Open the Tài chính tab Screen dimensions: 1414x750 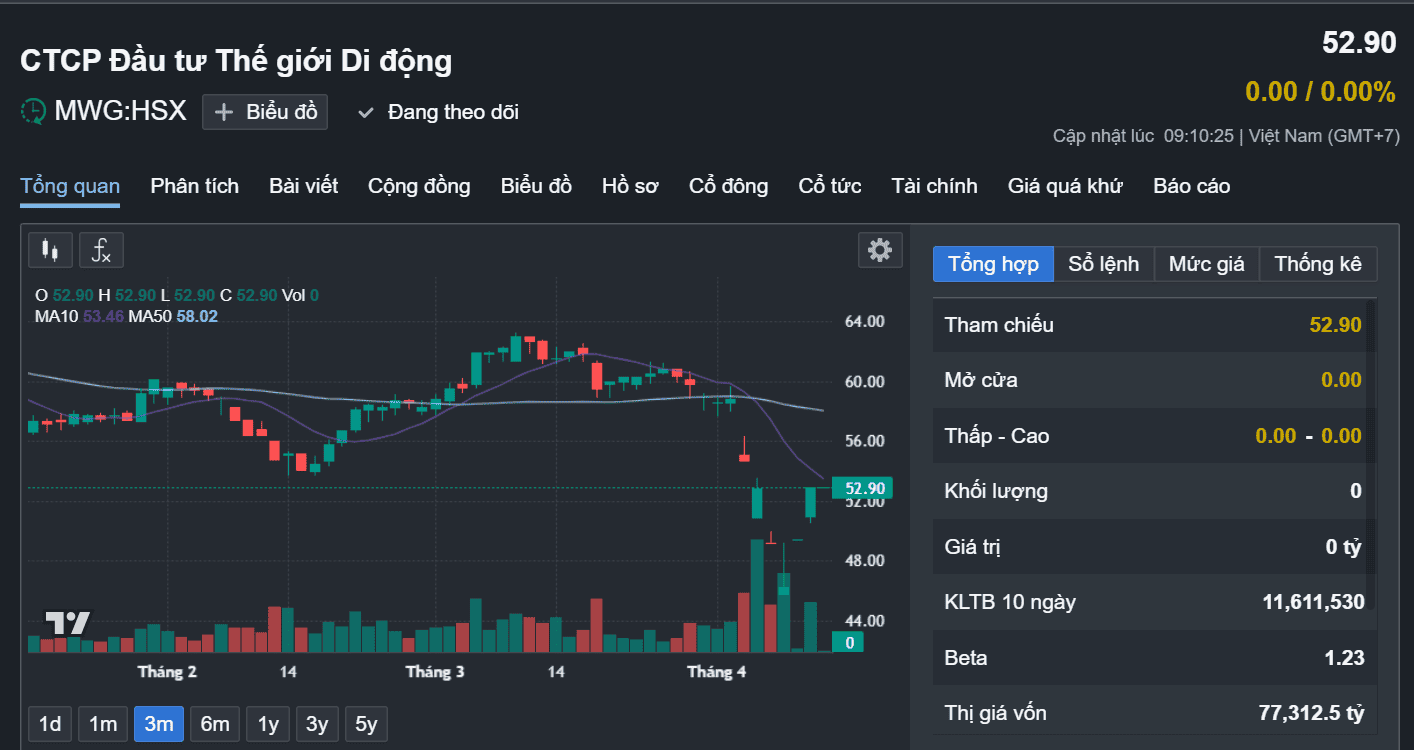[x=935, y=186]
